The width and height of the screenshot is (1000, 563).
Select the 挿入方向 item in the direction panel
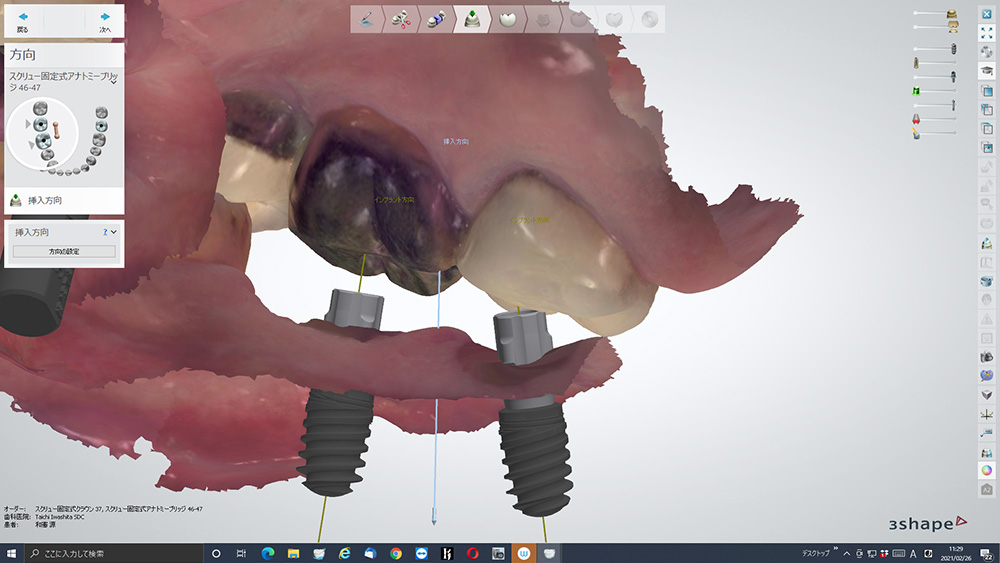[46, 200]
